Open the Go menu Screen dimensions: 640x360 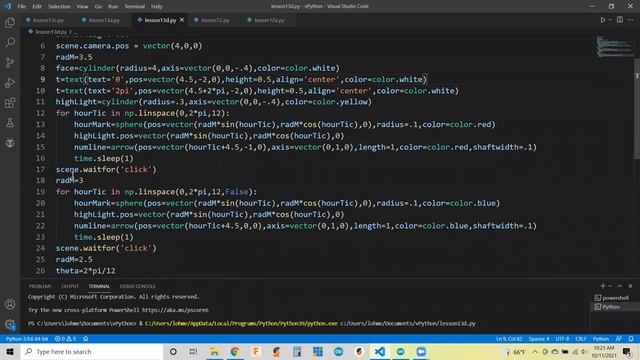pyautogui.click(x=98, y=7)
